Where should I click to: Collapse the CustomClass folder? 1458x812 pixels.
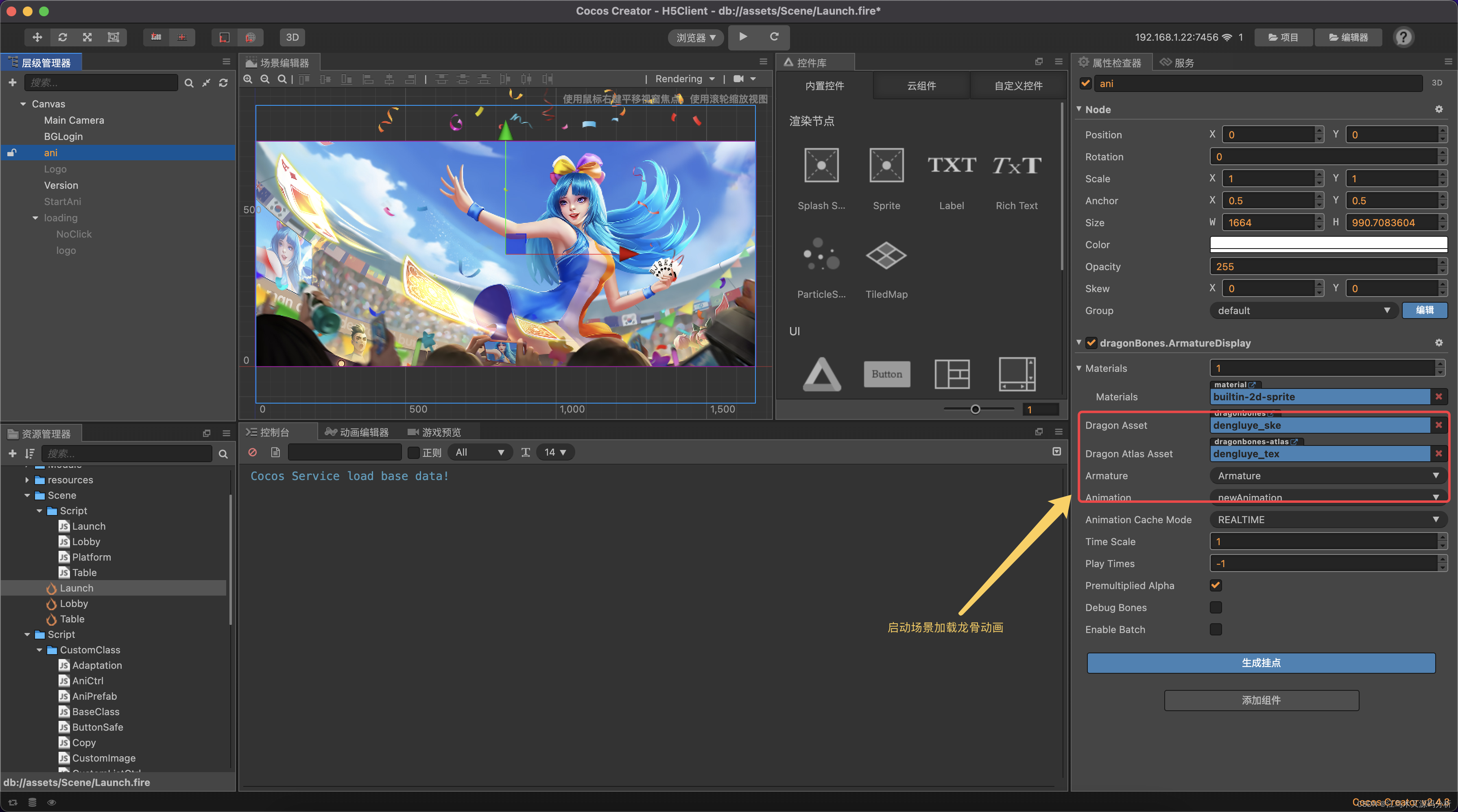(x=39, y=650)
